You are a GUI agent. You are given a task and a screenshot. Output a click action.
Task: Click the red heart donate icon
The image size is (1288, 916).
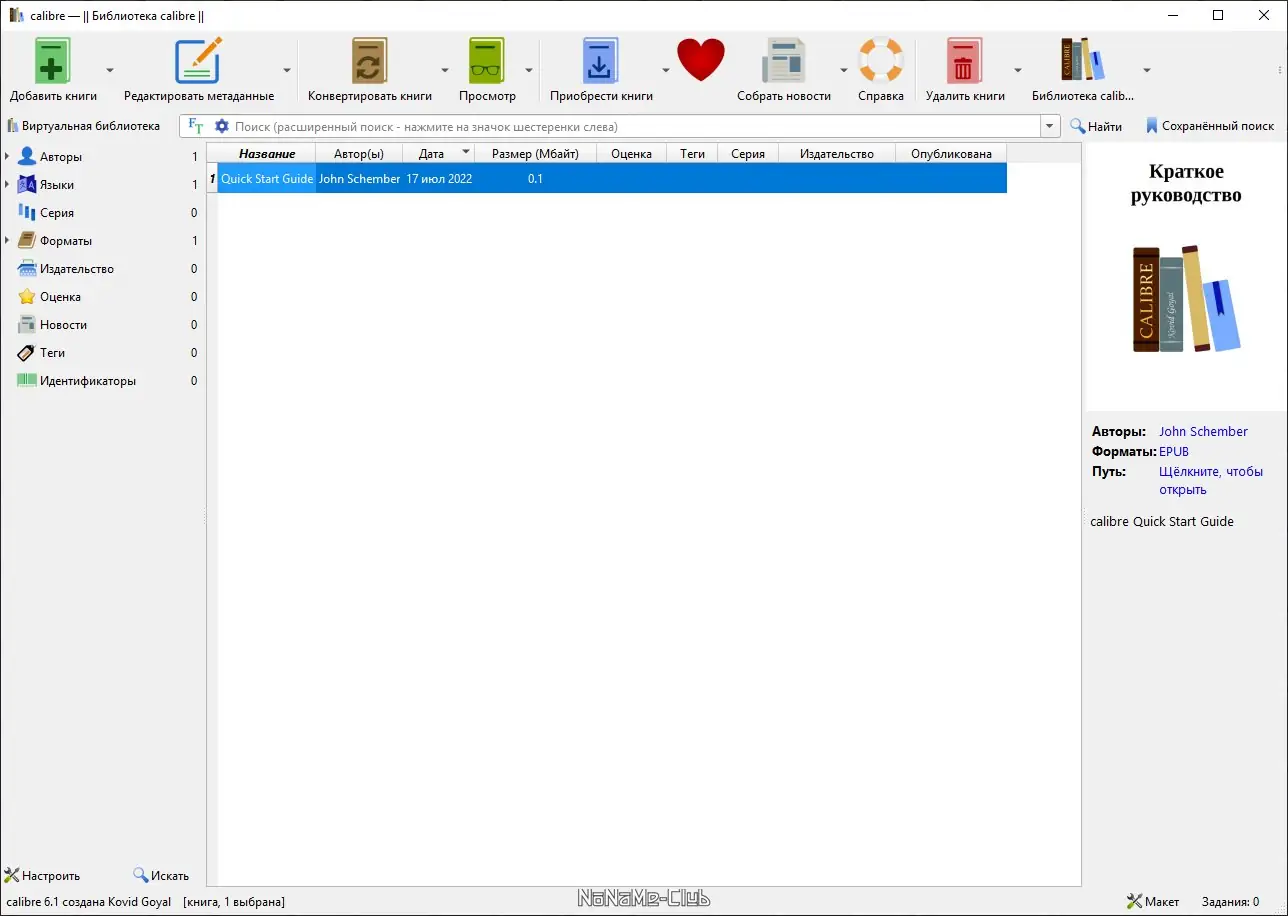tap(700, 61)
